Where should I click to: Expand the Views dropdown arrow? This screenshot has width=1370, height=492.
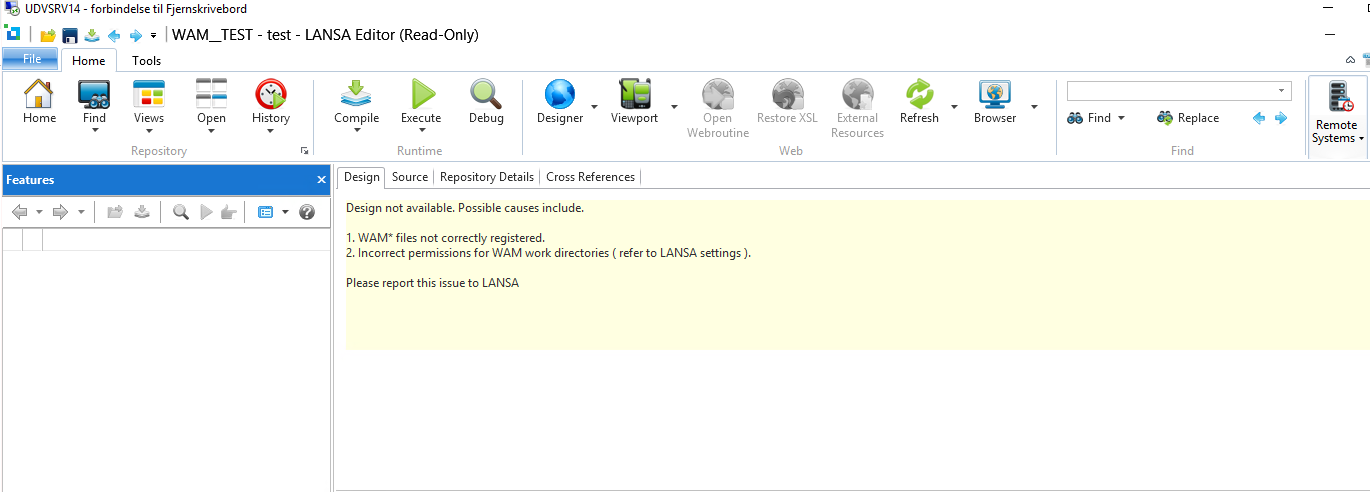pos(149,131)
